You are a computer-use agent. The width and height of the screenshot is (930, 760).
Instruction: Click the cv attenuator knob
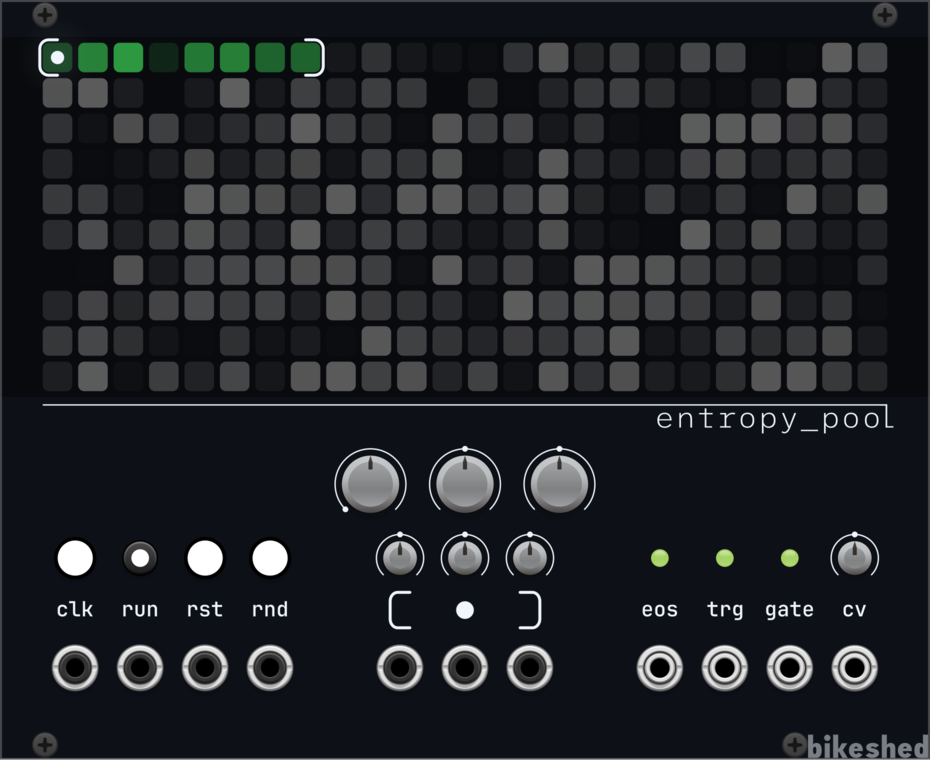(x=855, y=557)
